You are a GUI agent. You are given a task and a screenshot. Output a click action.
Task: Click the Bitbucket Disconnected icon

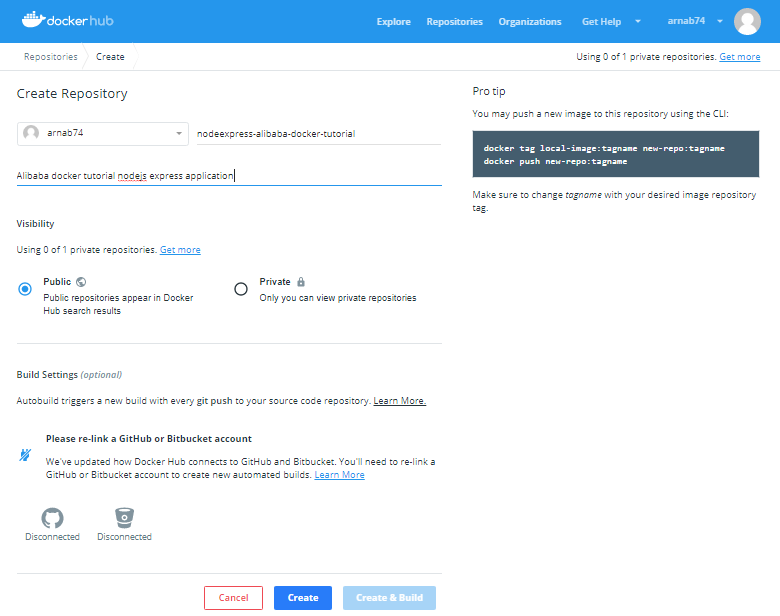click(x=124, y=517)
